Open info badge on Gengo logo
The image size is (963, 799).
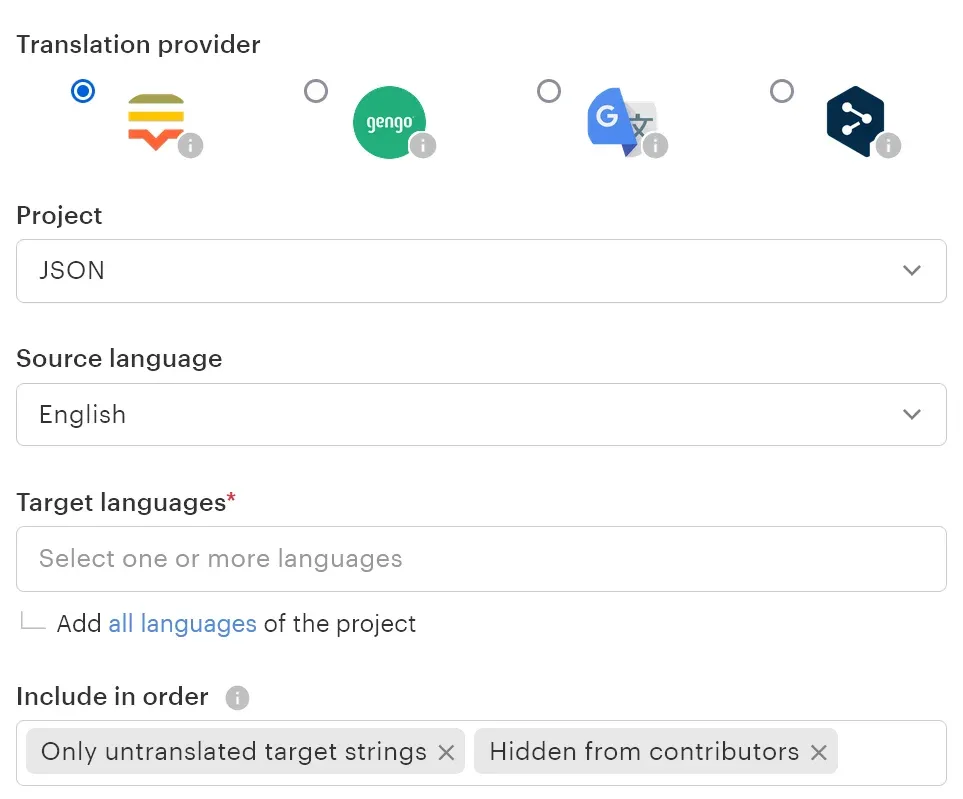click(x=423, y=146)
